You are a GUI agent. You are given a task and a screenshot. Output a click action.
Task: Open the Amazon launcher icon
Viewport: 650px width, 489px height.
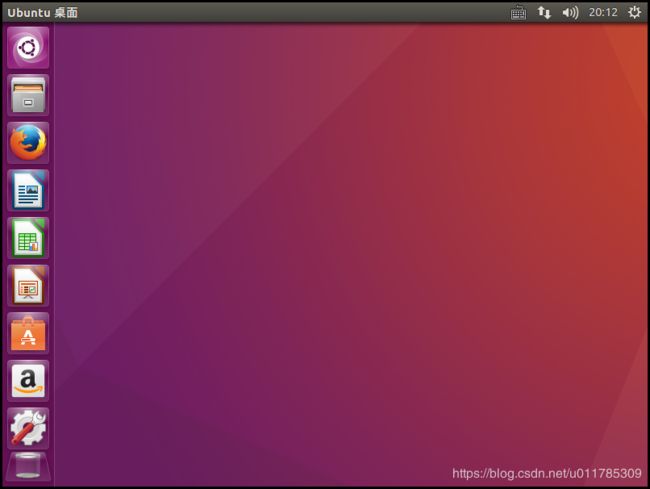click(x=28, y=381)
